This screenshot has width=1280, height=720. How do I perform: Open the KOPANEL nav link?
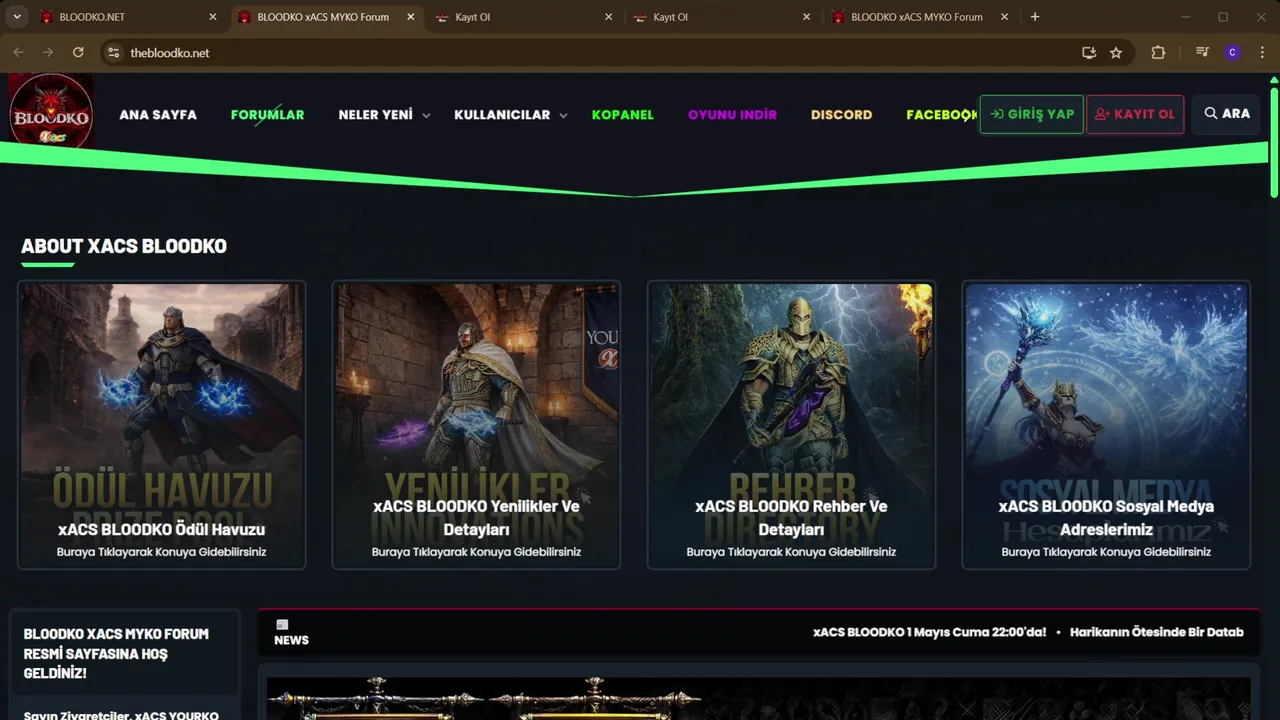click(x=622, y=115)
